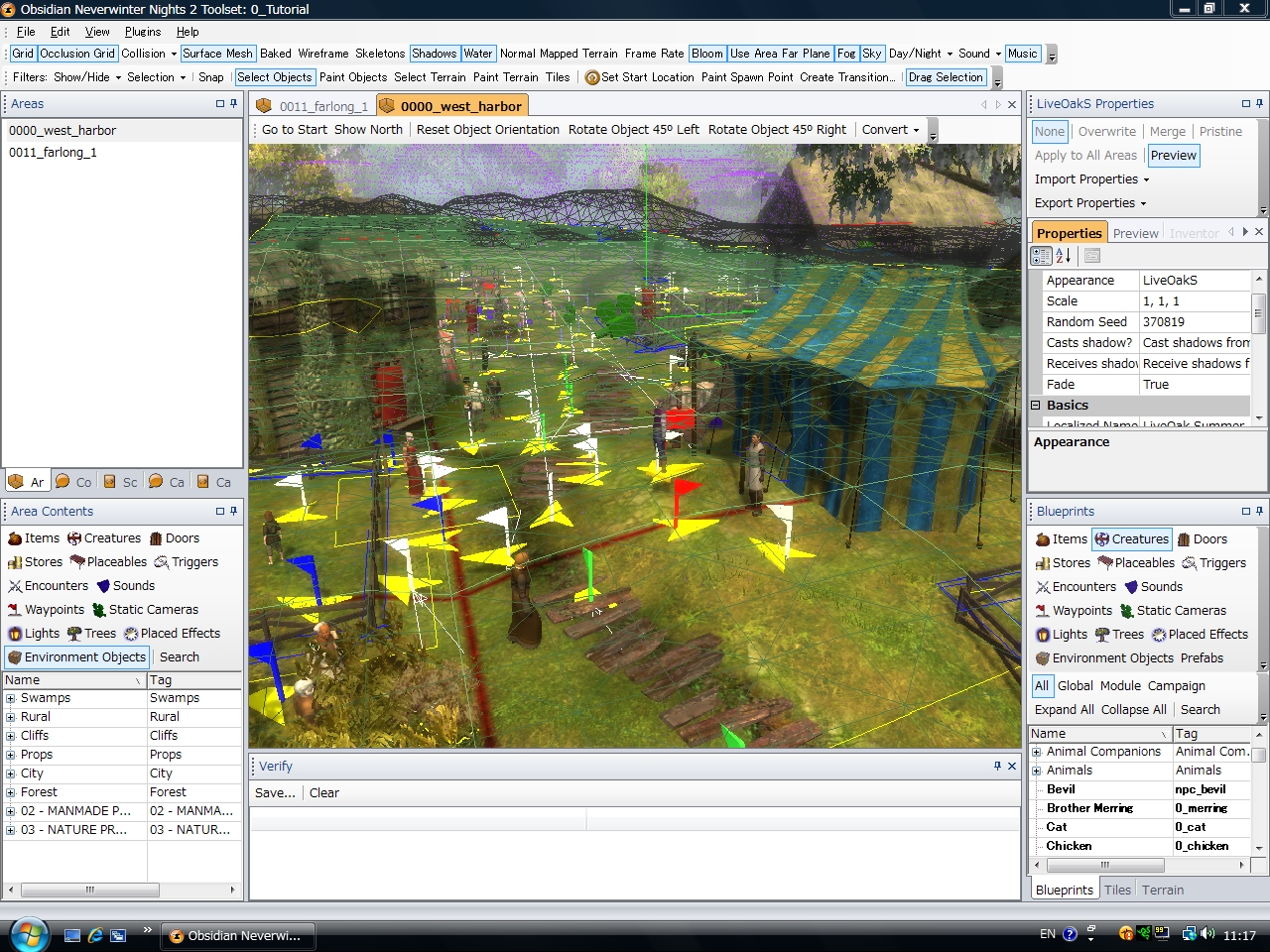Open Import Properties dropdown
Viewport: 1270px width, 952px height.
click(x=1091, y=179)
